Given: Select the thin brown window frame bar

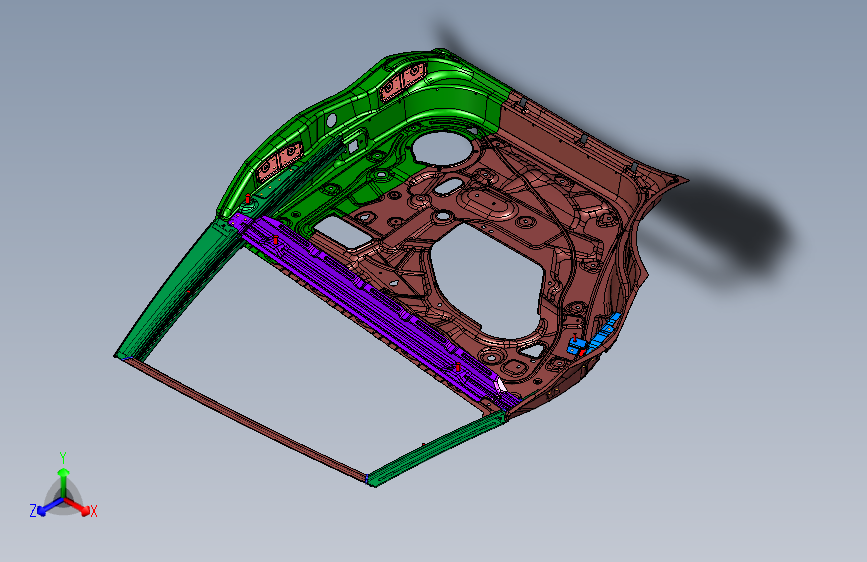Looking at the screenshot, I should click(x=249, y=421).
